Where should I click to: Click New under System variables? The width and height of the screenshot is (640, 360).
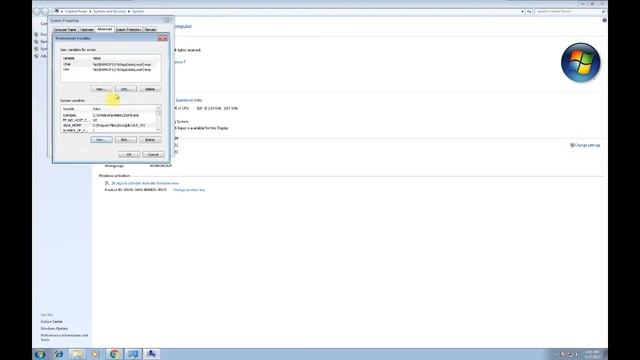101,140
